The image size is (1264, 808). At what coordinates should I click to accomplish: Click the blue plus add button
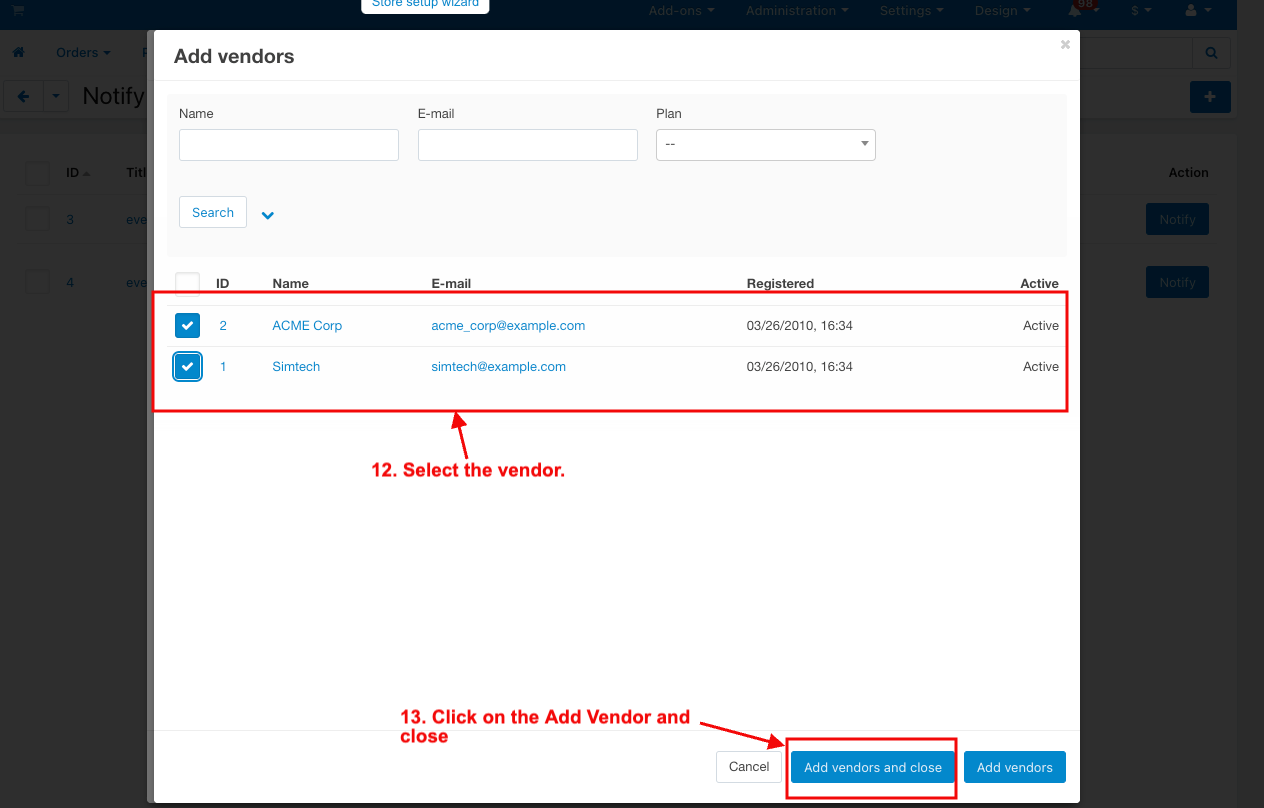tap(1210, 97)
